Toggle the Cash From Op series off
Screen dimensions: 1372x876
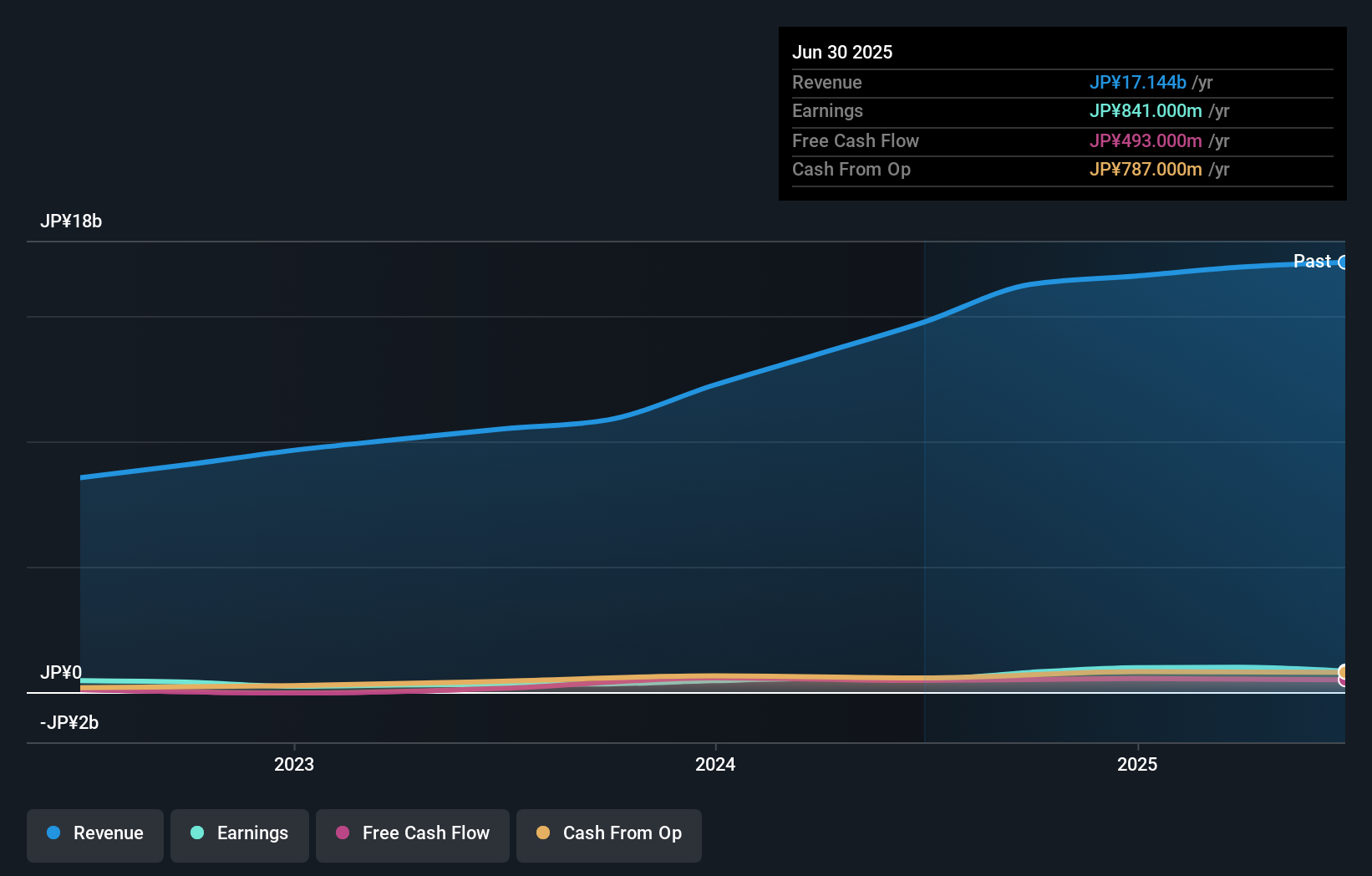click(608, 834)
